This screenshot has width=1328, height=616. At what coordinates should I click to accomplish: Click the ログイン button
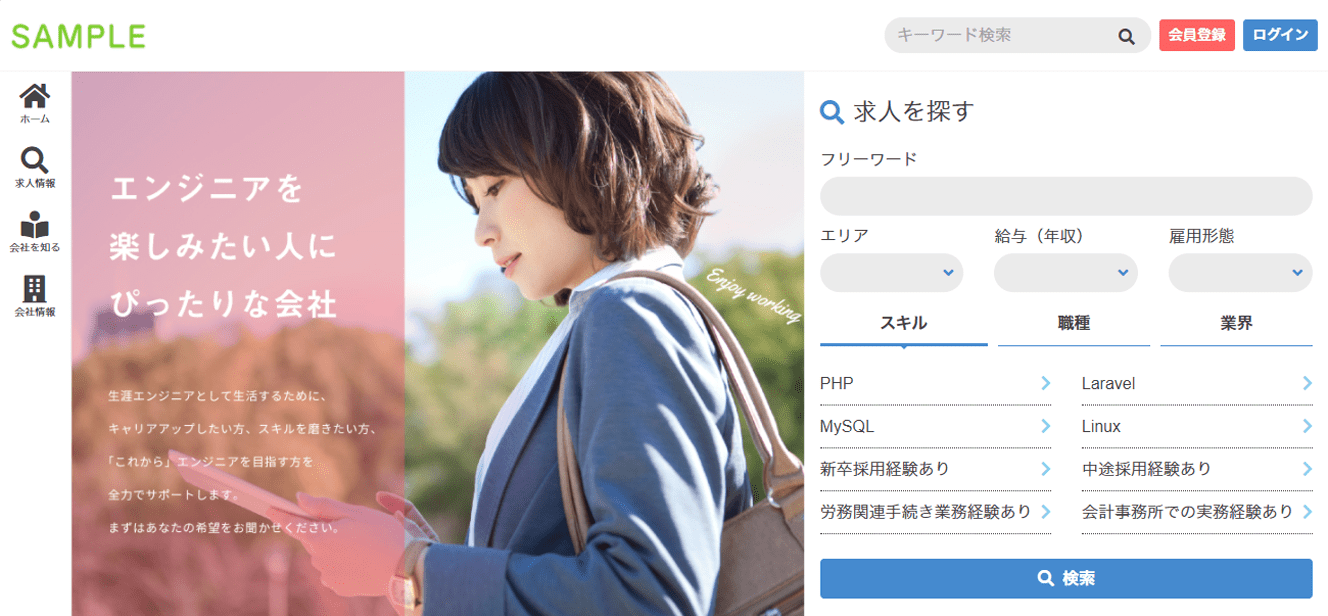pyautogui.click(x=1280, y=35)
